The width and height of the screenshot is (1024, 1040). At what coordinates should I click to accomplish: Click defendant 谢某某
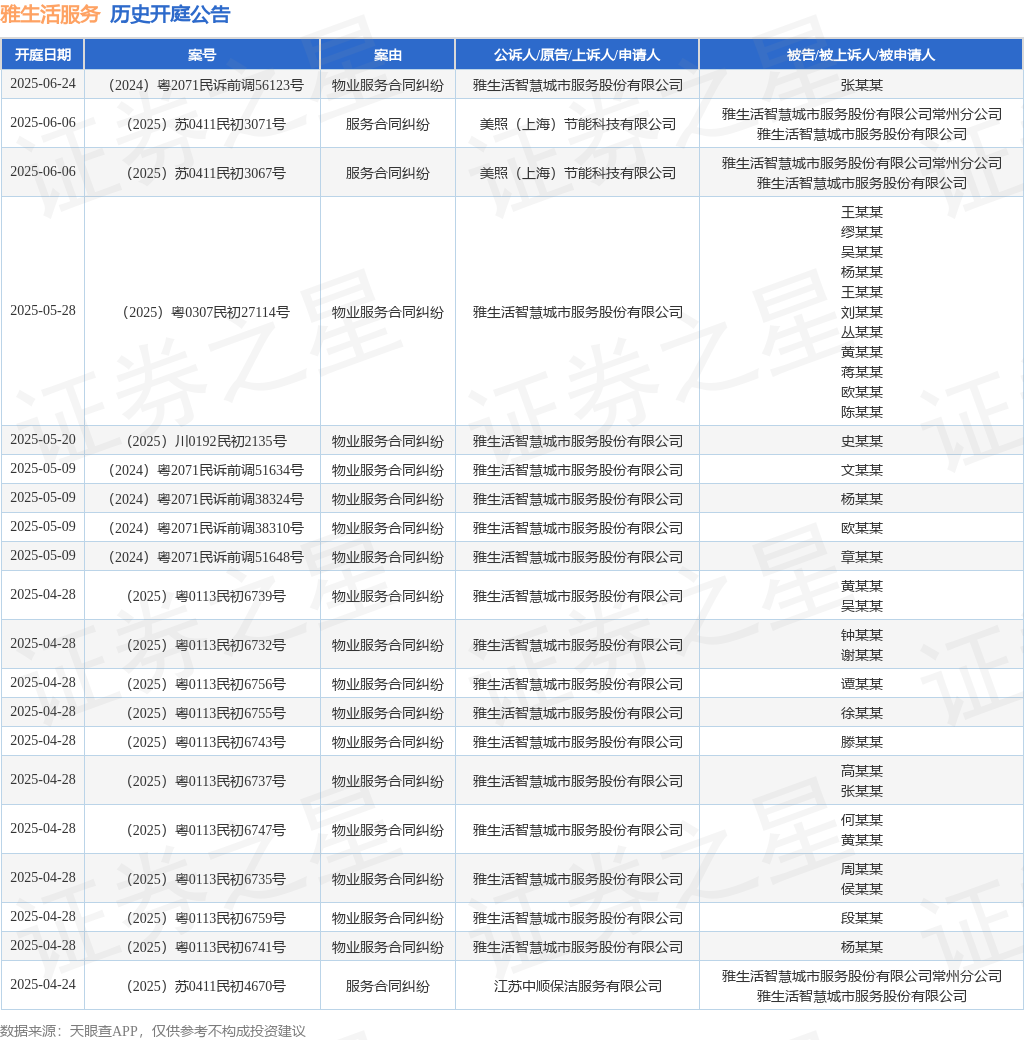click(862, 655)
